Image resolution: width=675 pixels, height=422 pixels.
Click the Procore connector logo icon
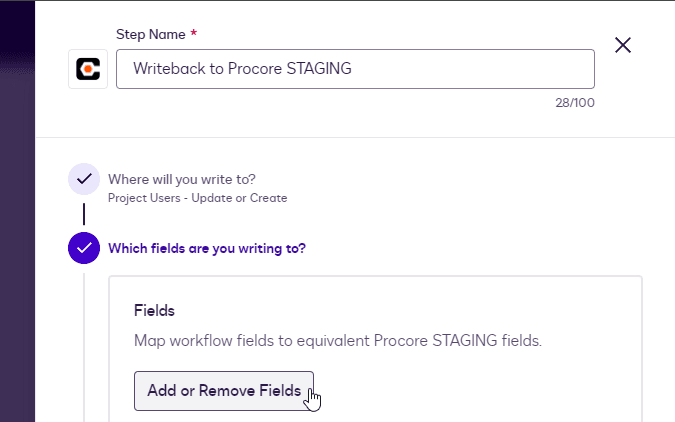(88, 69)
